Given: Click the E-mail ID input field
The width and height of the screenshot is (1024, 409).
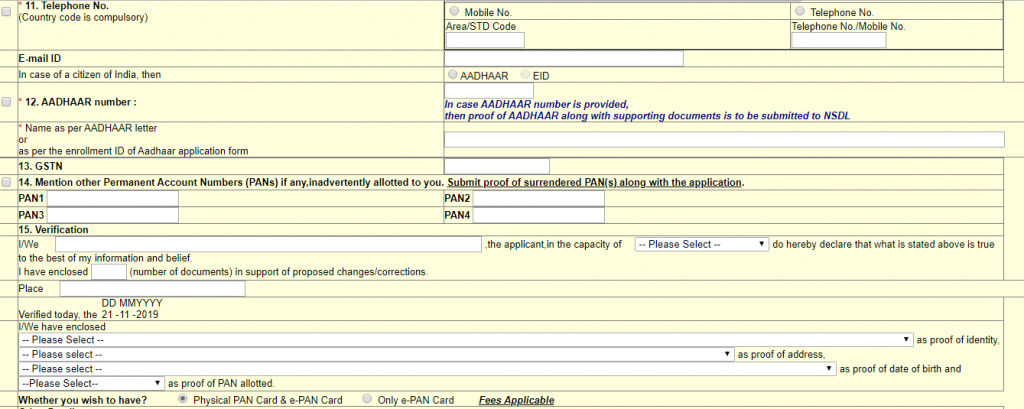Looking at the screenshot, I should [x=564, y=59].
